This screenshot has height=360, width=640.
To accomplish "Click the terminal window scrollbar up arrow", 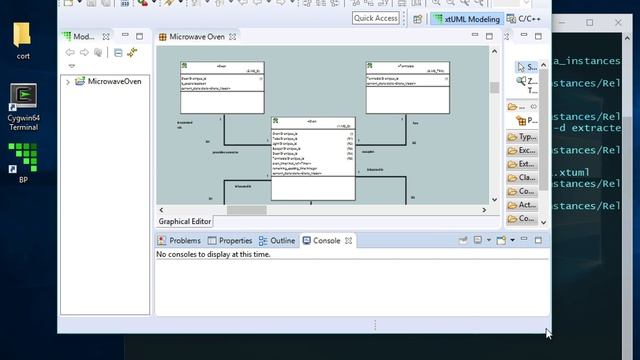I will coord(627,38).
